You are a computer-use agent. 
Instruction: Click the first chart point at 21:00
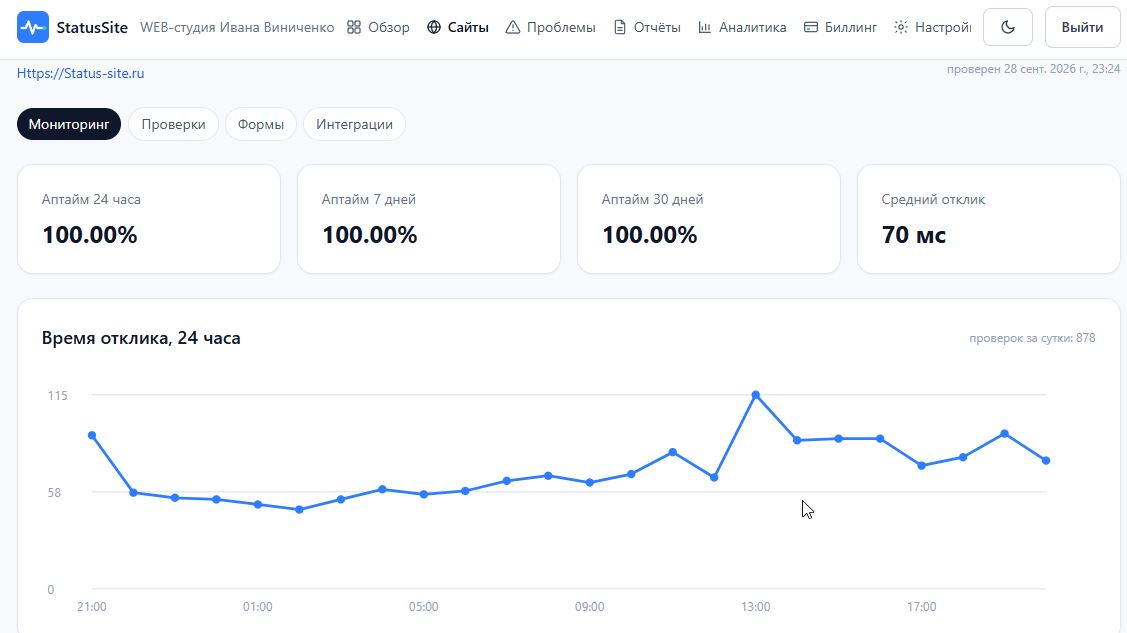tap(92, 435)
